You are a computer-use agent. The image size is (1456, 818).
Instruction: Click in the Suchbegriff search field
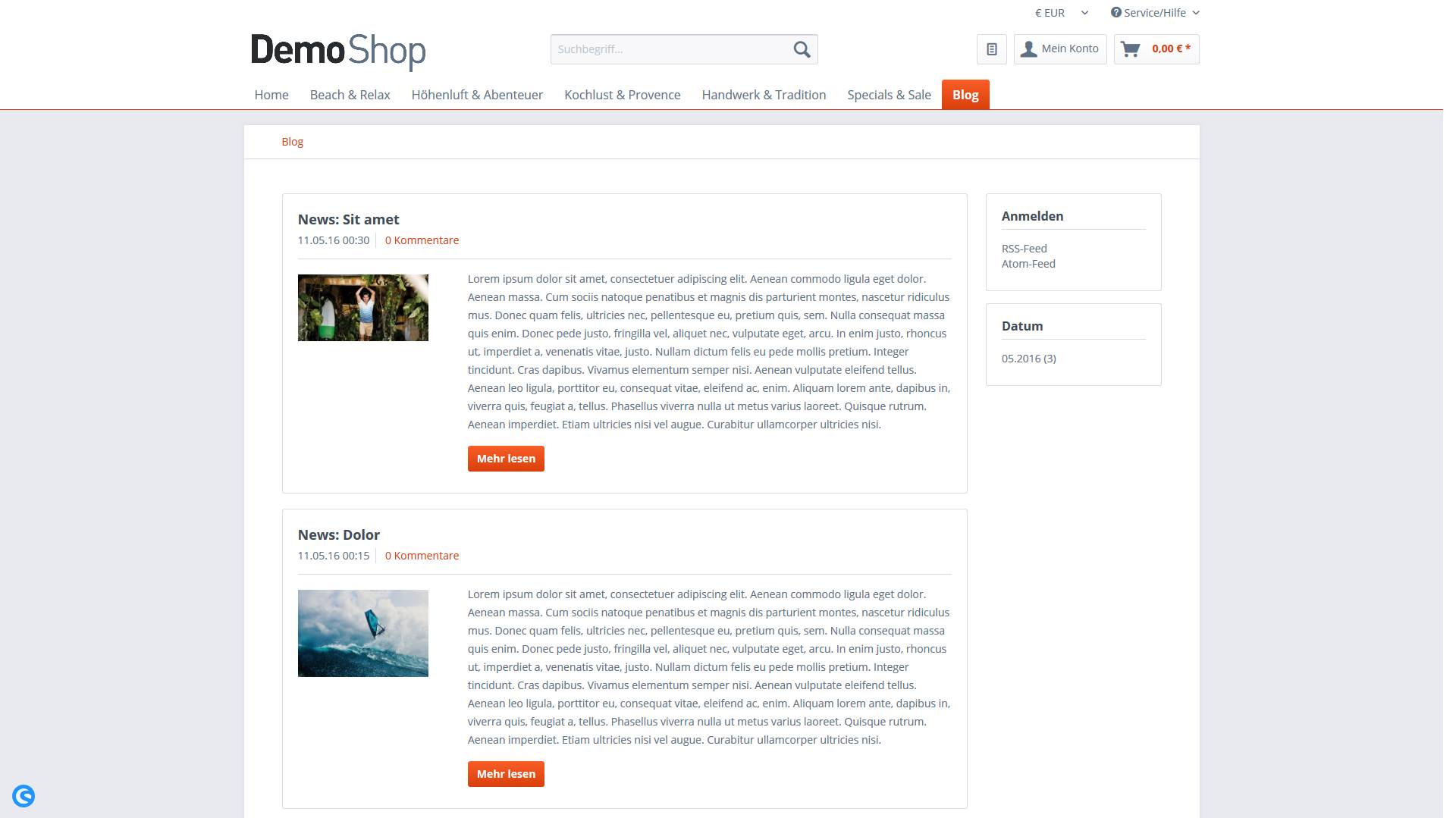[x=669, y=49]
